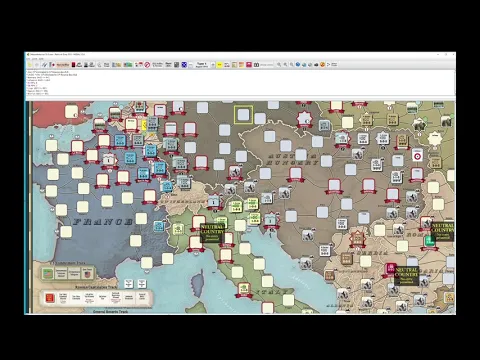Viewport: 480px width, 360px height.
Task: Click the blue-yellow map toolbar icon
Action: (x=116, y=65)
